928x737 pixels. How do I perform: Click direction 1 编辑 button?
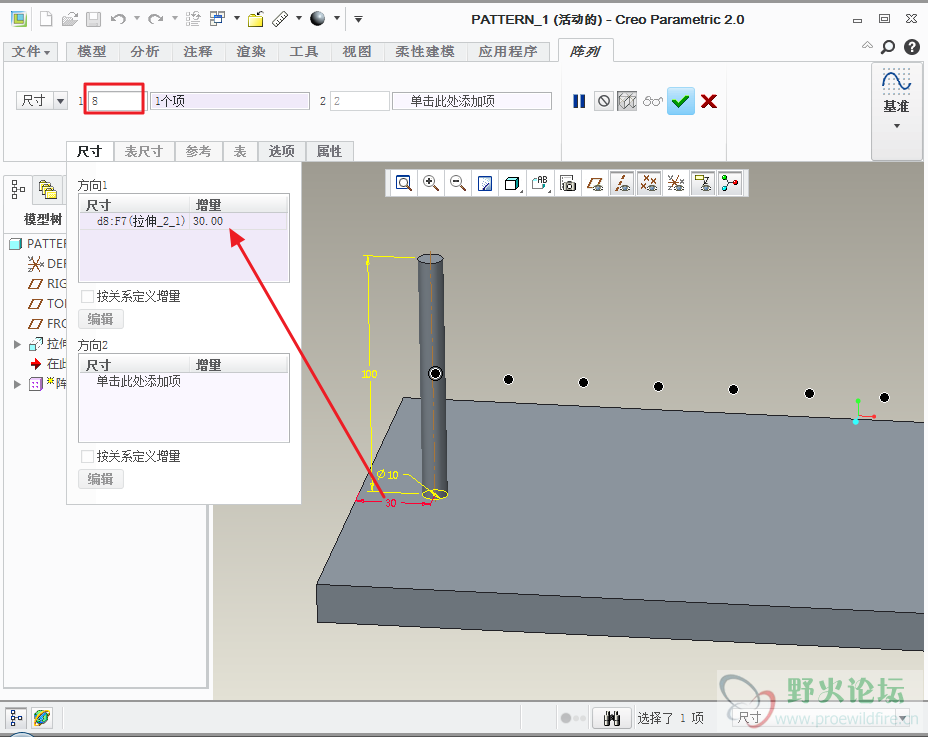click(x=101, y=319)
